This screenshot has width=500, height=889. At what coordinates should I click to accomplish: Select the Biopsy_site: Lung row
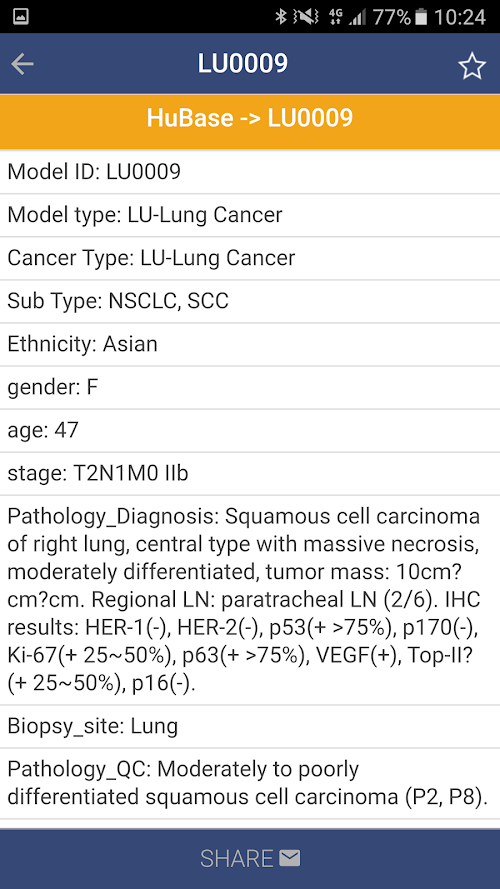coord(250,726)
